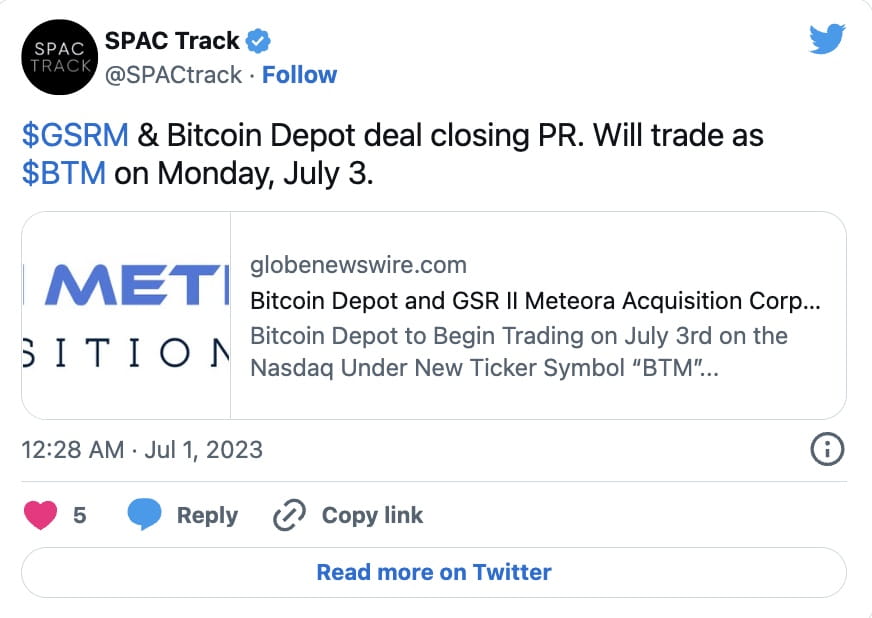This screenshot has height=618, width=872.
Task: Like the tweet with the heart icon
Action: (39, 515)
